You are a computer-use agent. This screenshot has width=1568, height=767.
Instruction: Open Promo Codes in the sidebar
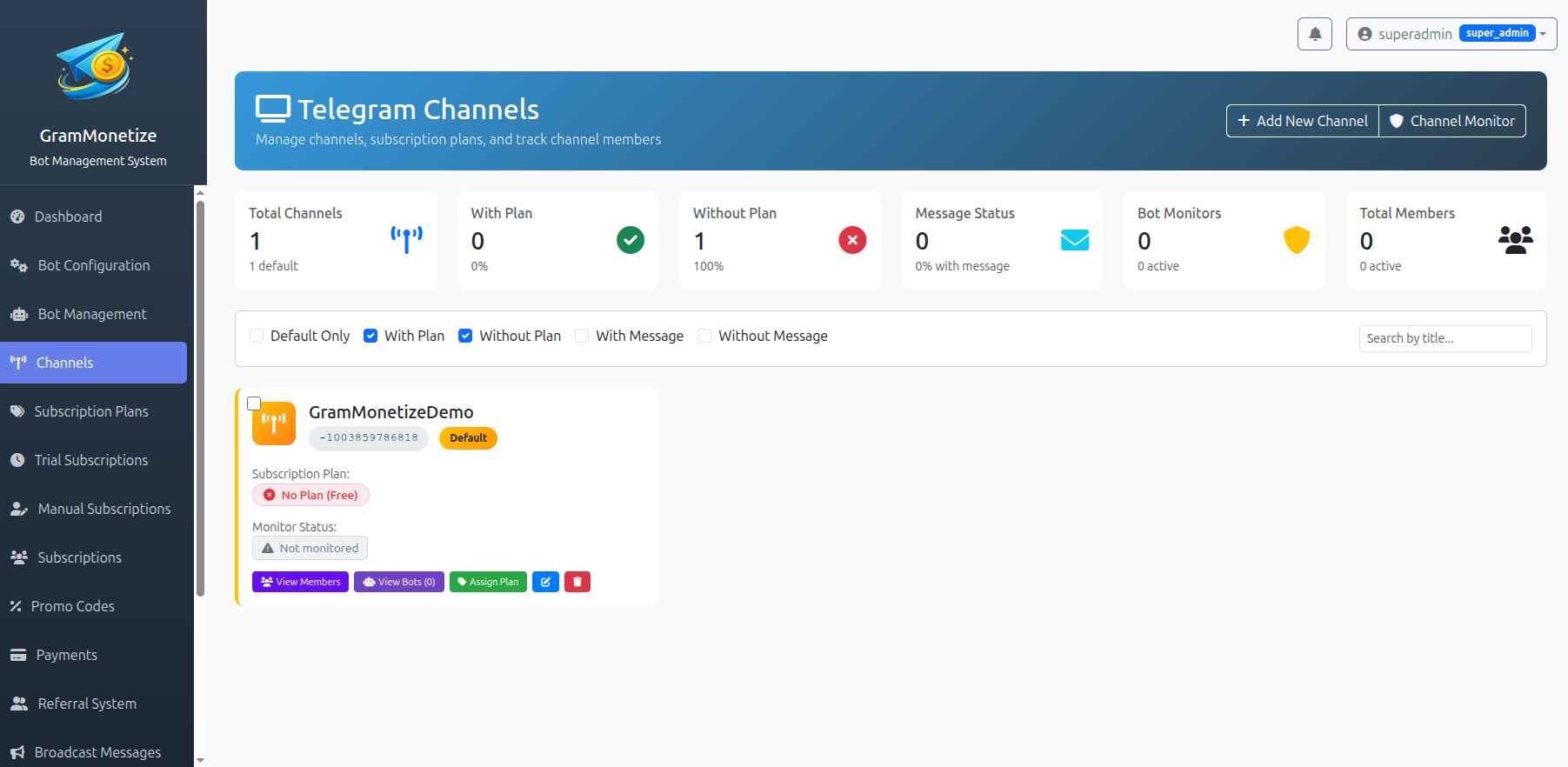point(94,606)
